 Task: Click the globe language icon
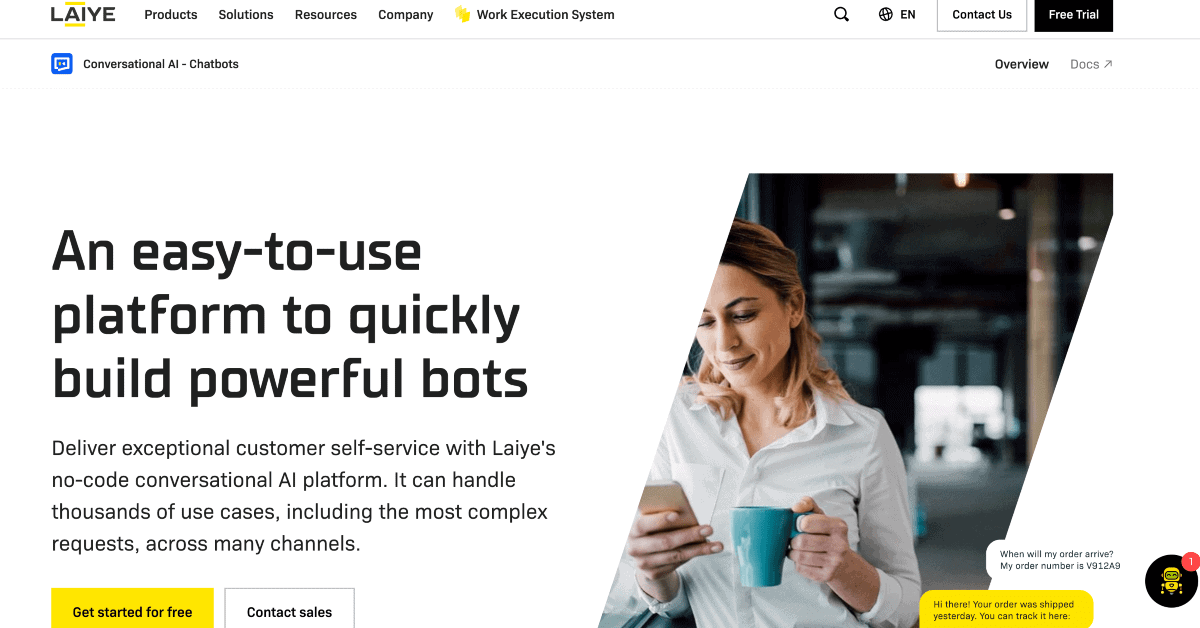pos(885,15)
